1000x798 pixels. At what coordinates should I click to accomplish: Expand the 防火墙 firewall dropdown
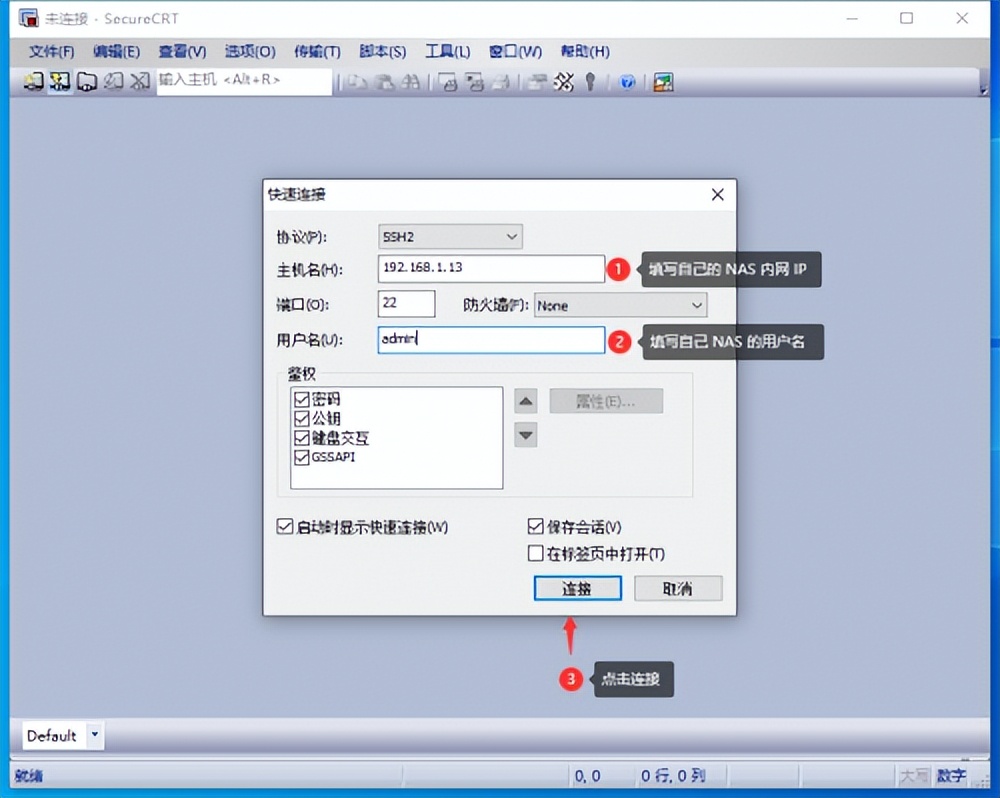click(696, 304)
